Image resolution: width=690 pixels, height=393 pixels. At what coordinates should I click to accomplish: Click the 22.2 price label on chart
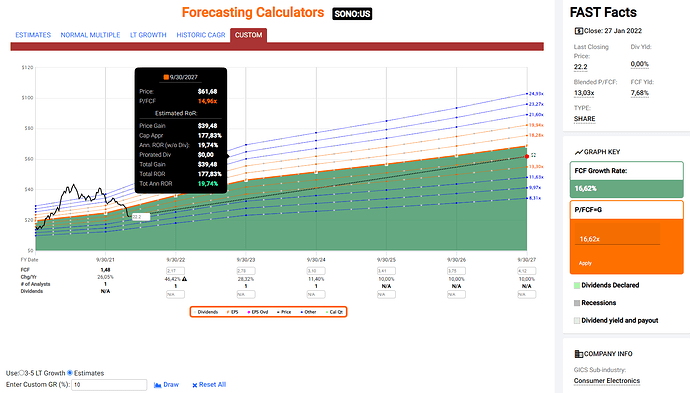coord(140,217)
